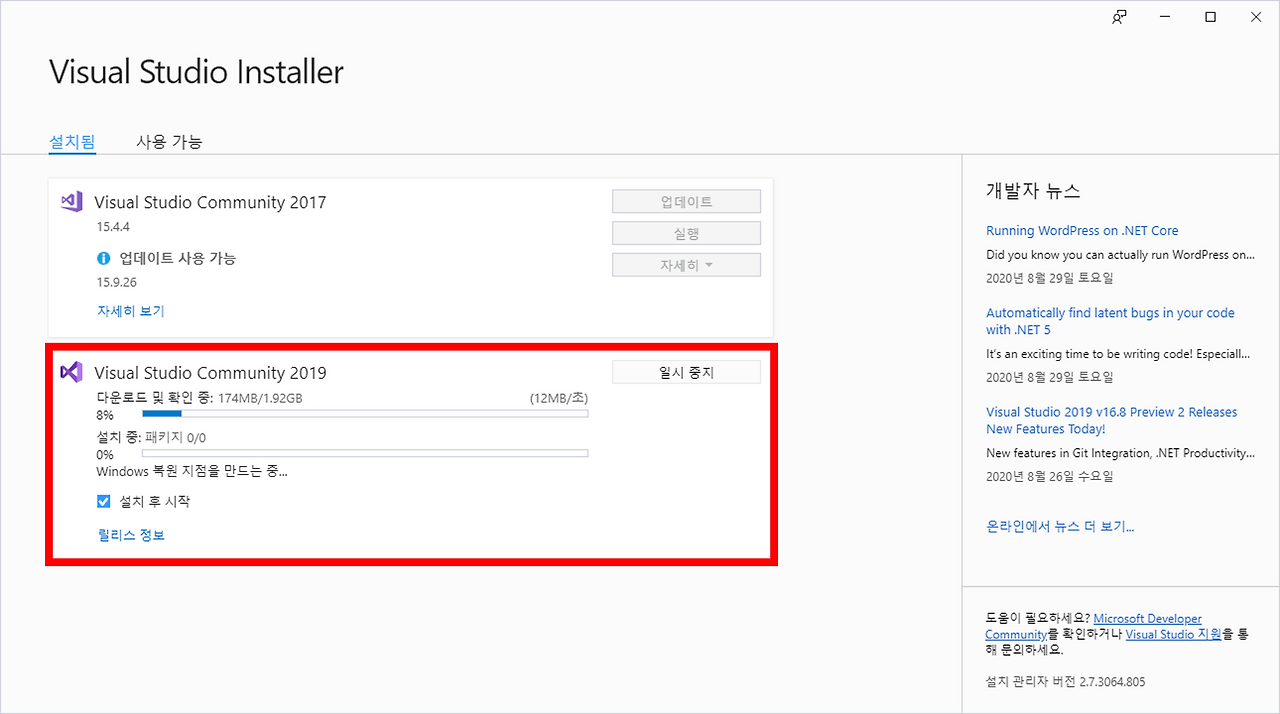Click the 설치 관리자 버전 2.7.3064.805 text
The height and width of the screenshot is (714, 1280).
pos(1065,682)
